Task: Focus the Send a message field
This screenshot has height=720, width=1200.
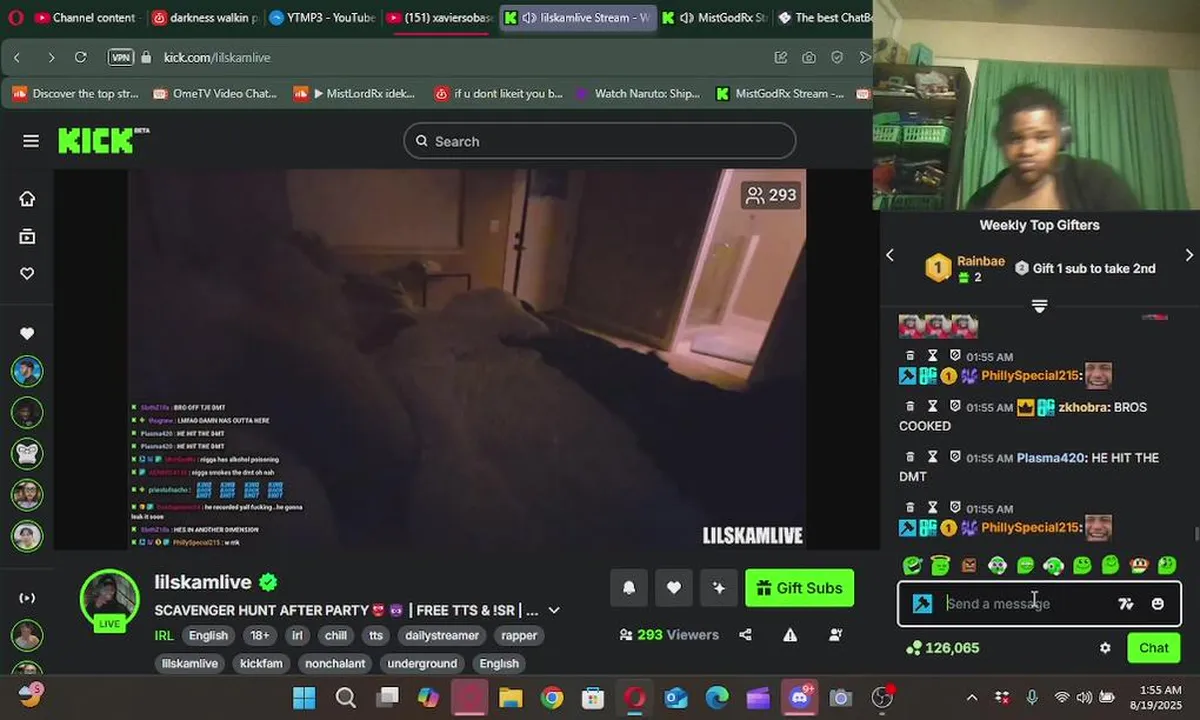Action: [x=1028, y=604]
